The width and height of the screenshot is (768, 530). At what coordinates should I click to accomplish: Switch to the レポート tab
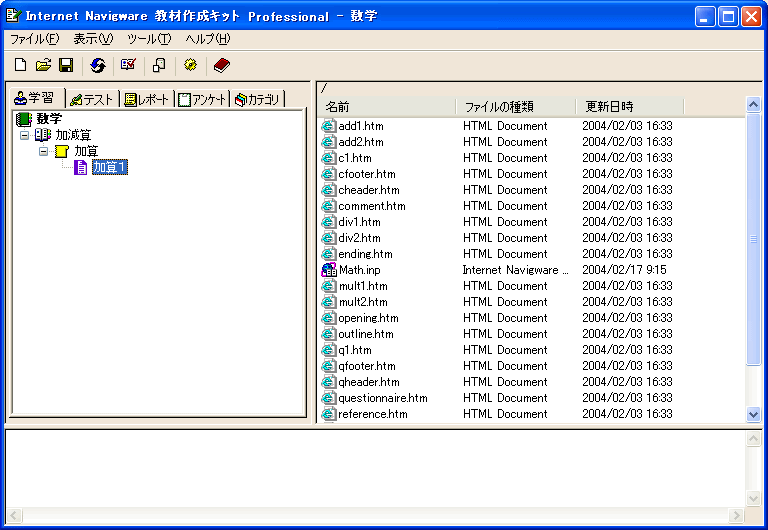pos(147,99)
